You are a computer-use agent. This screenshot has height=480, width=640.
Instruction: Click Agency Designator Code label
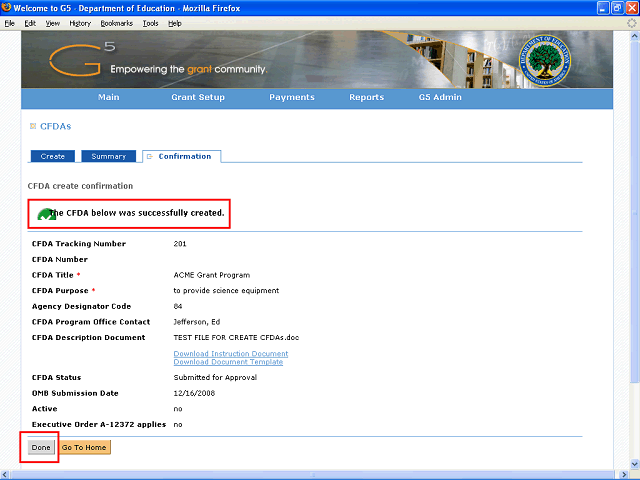coord(81,307)
